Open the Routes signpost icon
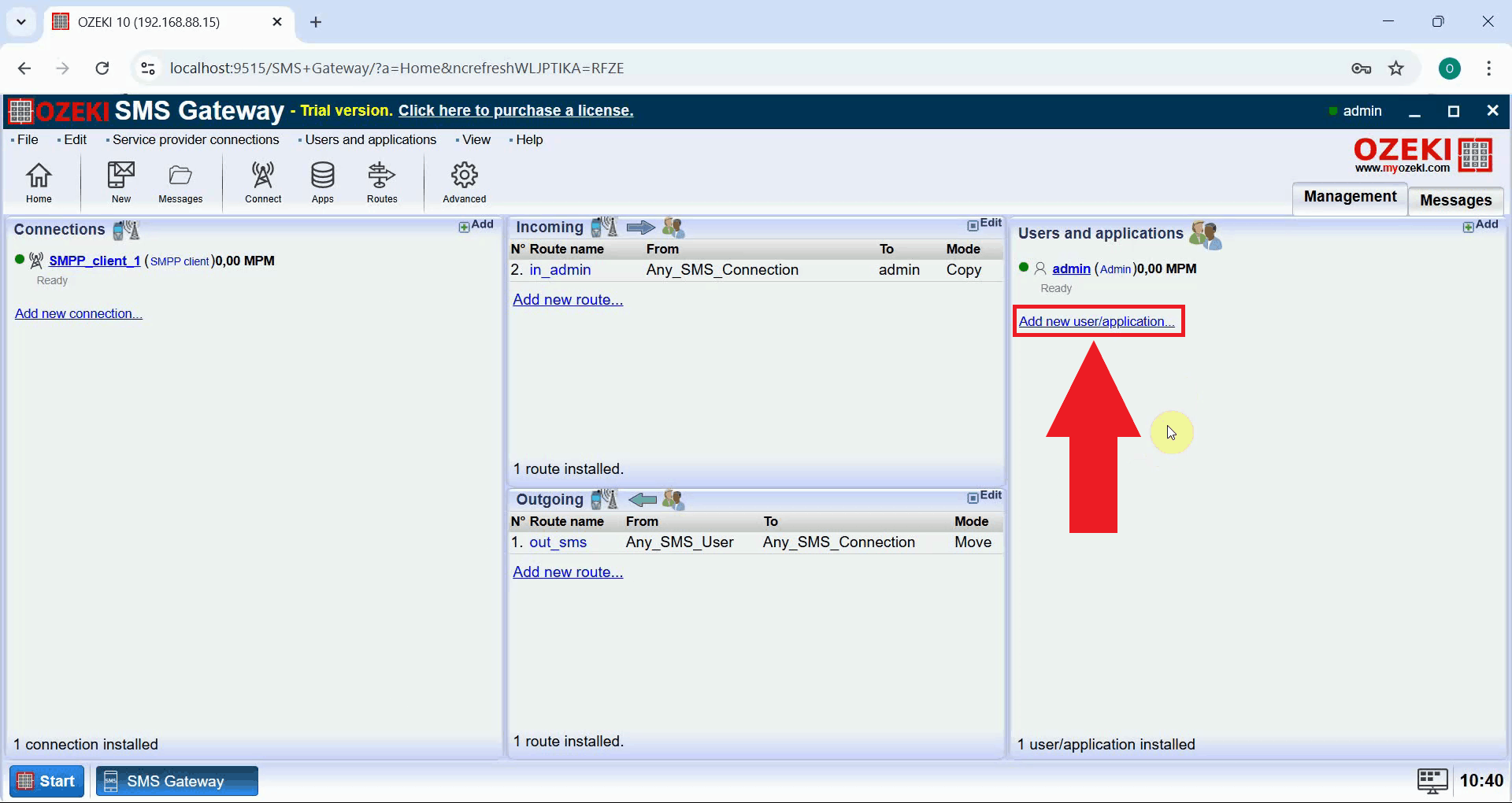Screen dimensions: 1512x803 (382, 182)
